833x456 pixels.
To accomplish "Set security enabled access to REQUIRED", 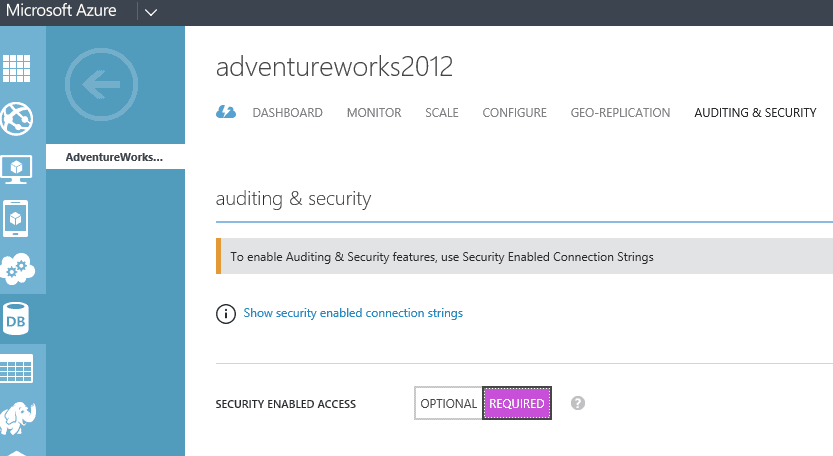I will 517,403.
